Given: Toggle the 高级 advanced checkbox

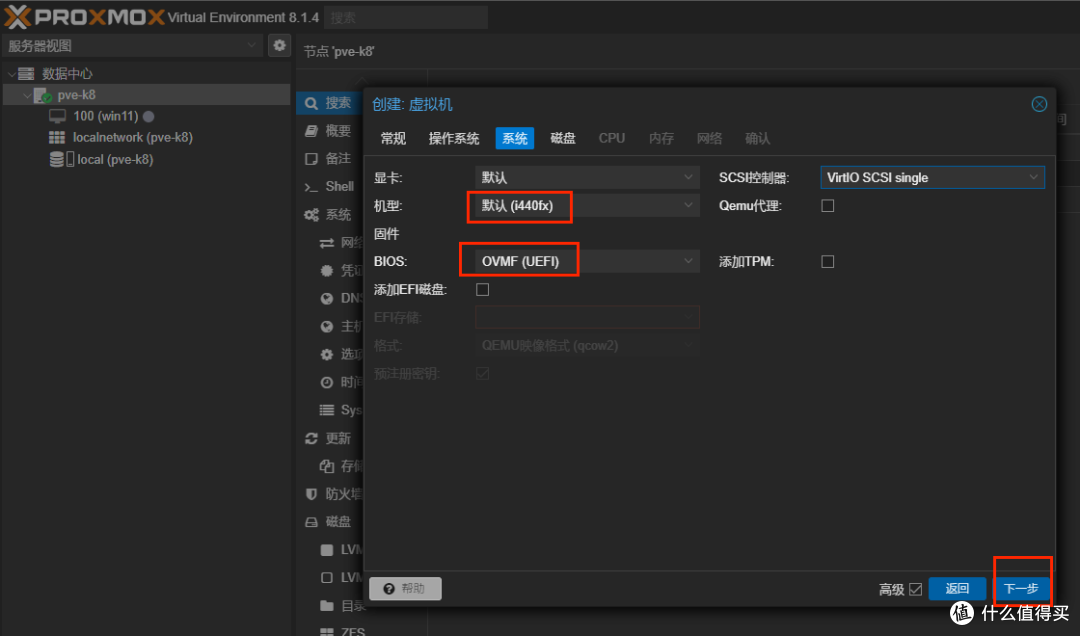Looking at the screenshot, I should pyautogui.click(x=915, y=590).
